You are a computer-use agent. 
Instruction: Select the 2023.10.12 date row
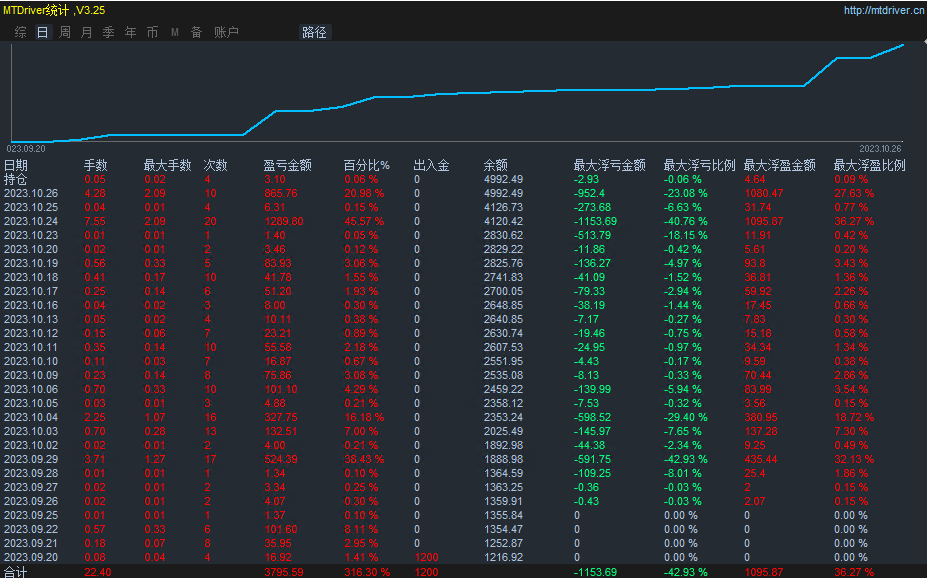pos(31,333)
